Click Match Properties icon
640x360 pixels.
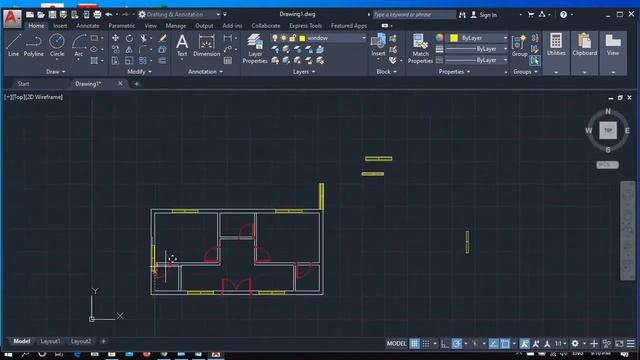point(420,49)
